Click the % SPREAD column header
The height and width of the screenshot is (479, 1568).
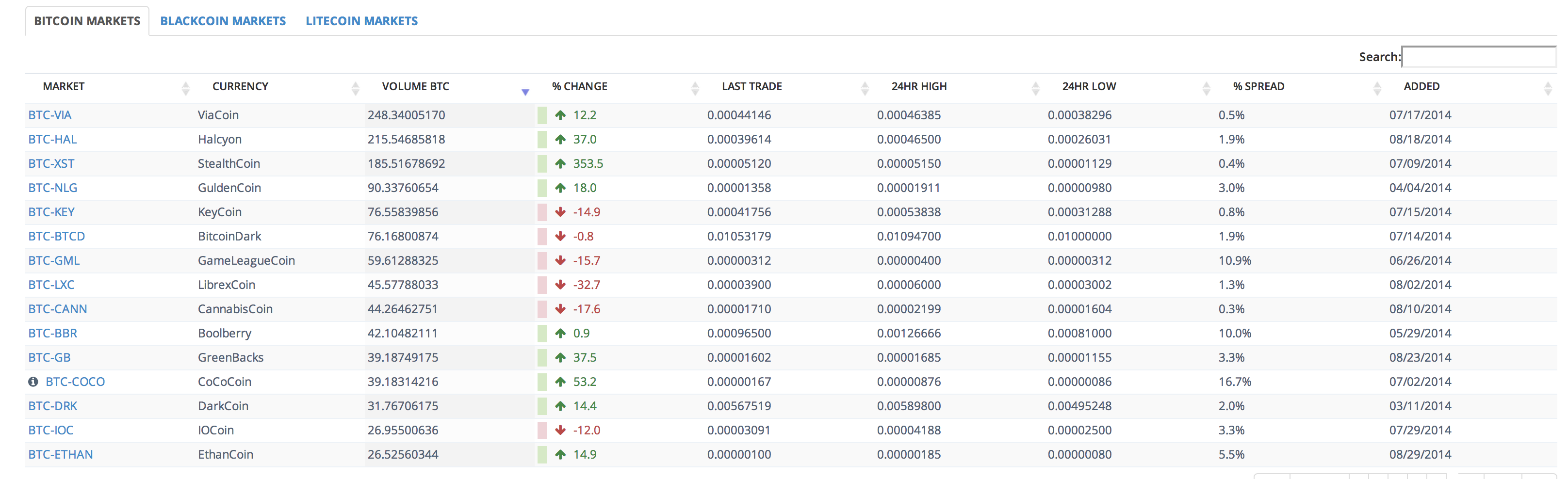(1259, 86)
